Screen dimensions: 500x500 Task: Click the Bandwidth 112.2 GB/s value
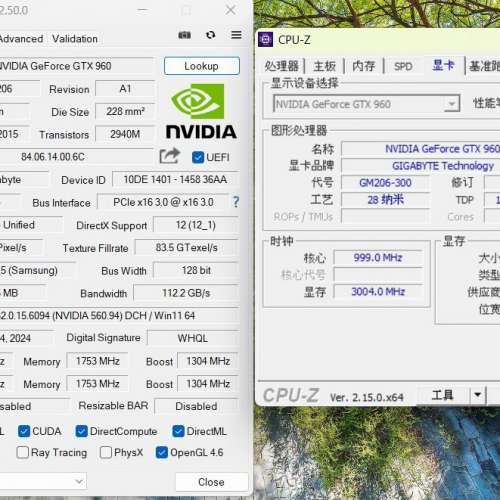(186, 293)
